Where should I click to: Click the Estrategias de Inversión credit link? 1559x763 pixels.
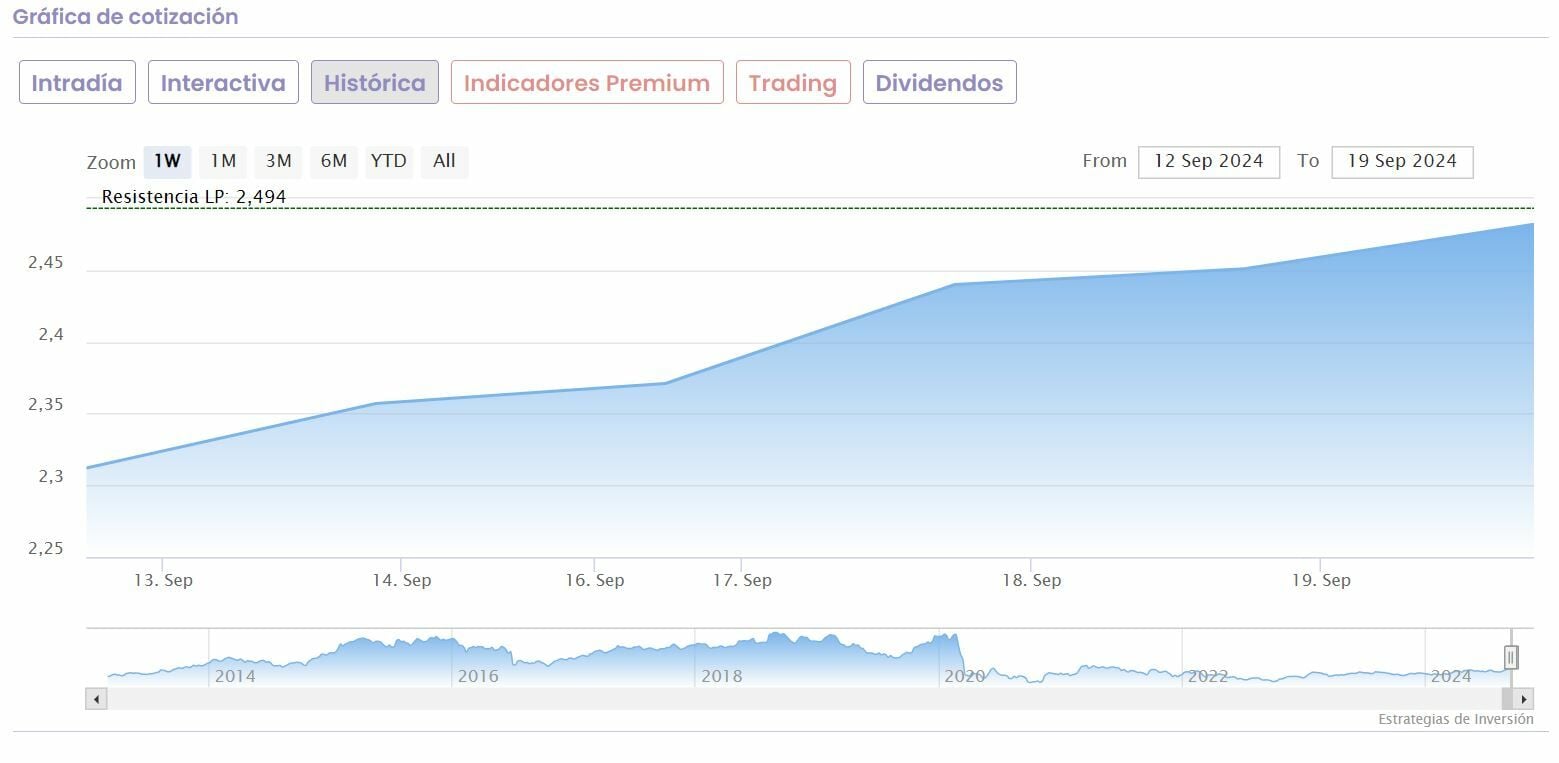(1455, 719)
